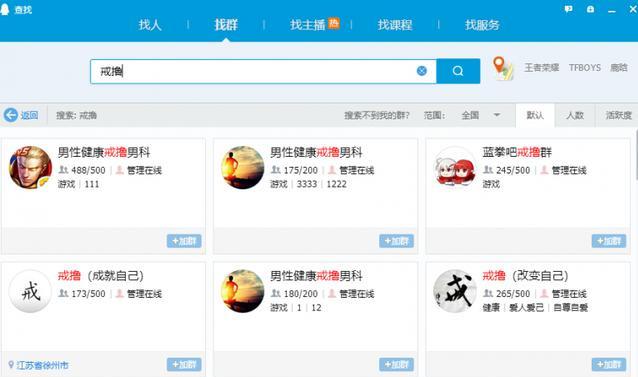The image size is (638, 377).
Task: Search the hot keyword 王者荣耀
Action: pos(542,68)
